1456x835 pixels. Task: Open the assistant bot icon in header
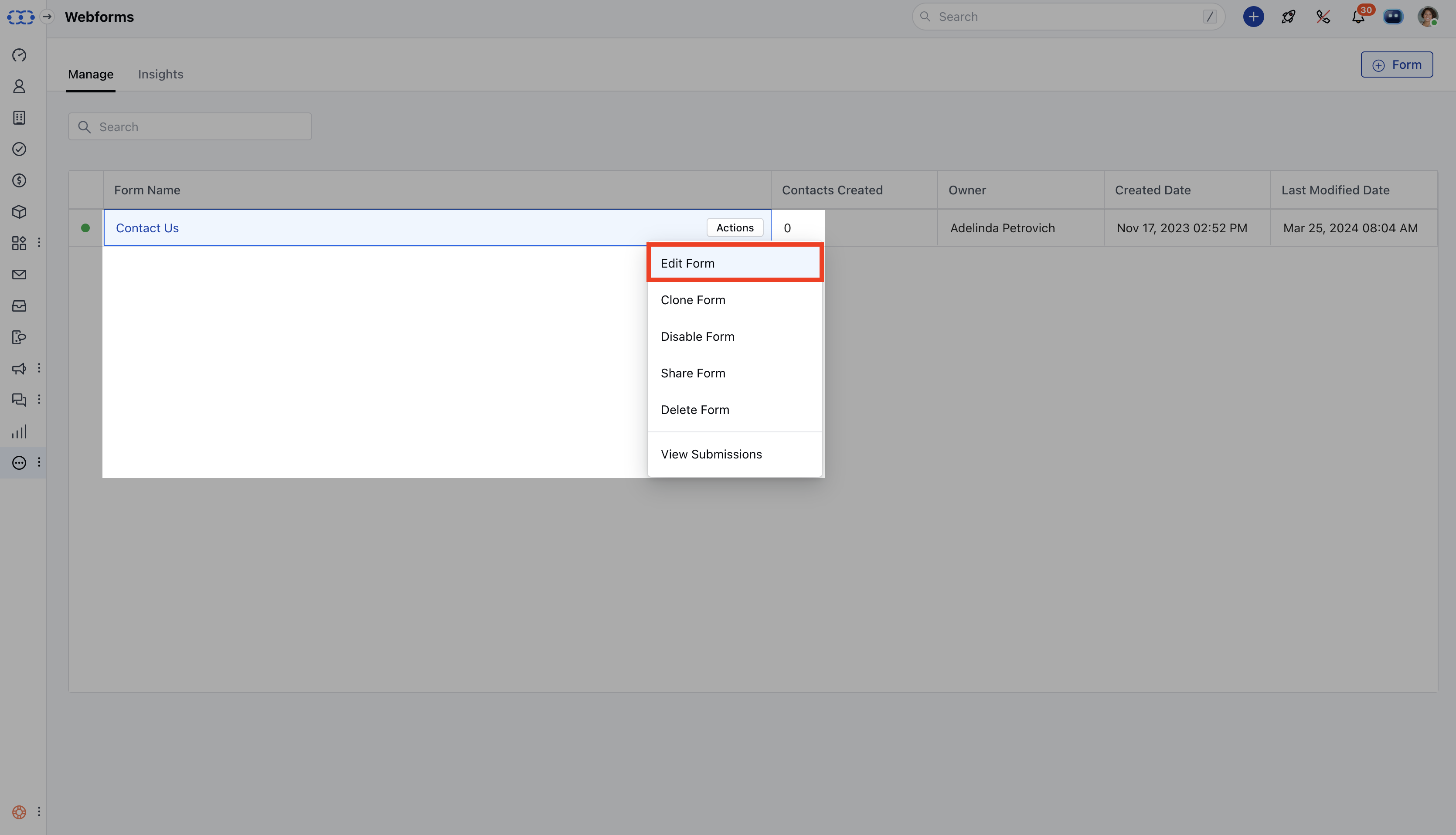[1393, 17]
